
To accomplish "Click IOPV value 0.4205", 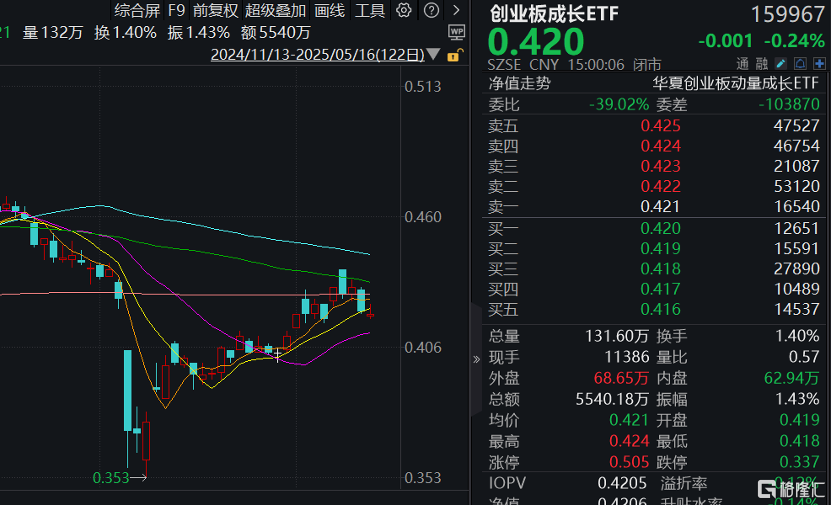I will point(622,483).
